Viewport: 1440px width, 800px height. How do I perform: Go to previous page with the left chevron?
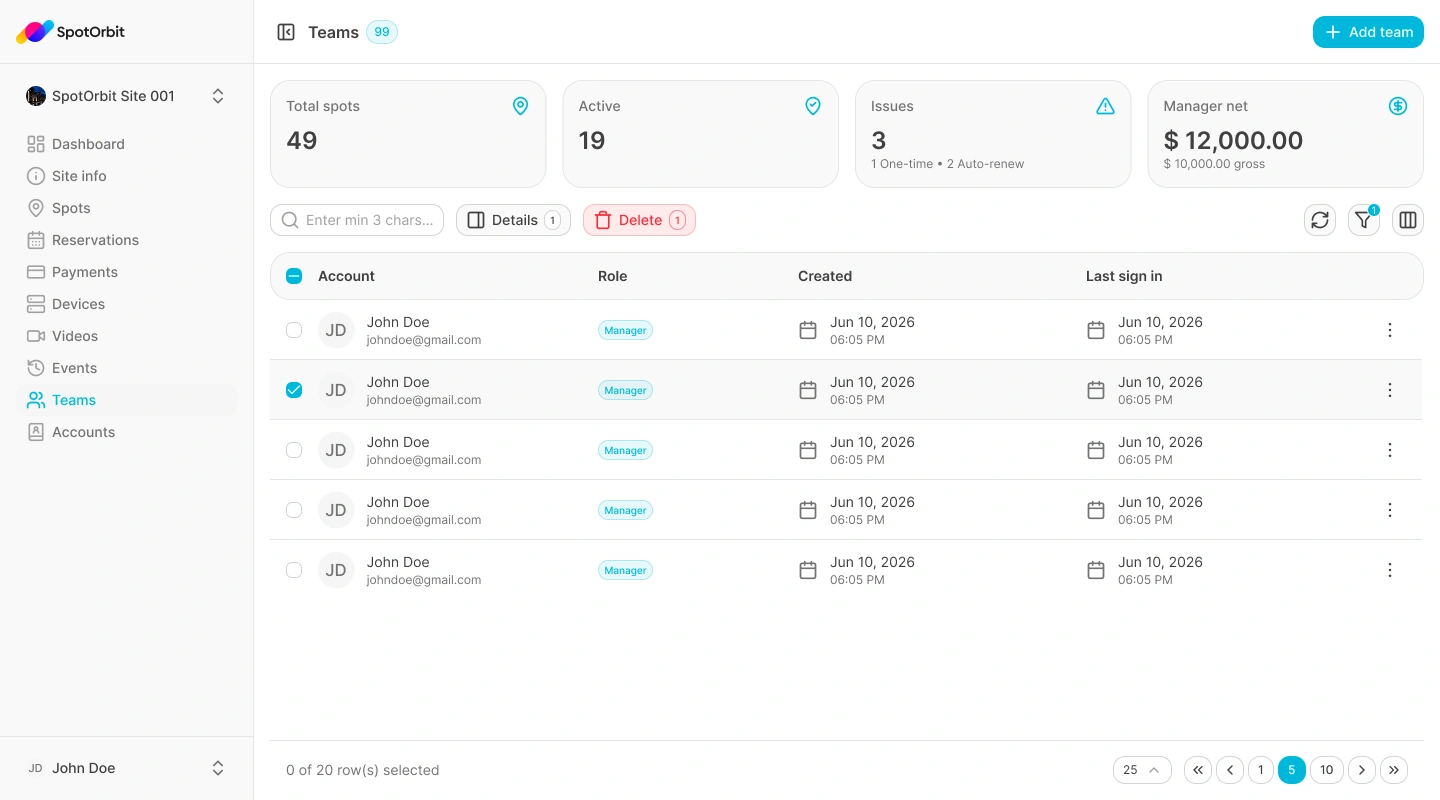1230,770
